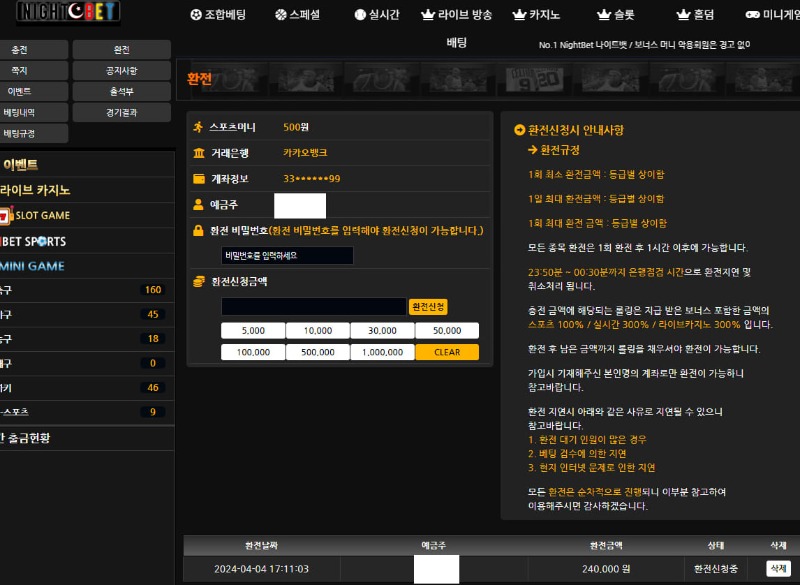Open the MINI GAME sidebar section
The height and width of the screenshot is (585, 800).
pyautogui.click(x=32, y=266)
